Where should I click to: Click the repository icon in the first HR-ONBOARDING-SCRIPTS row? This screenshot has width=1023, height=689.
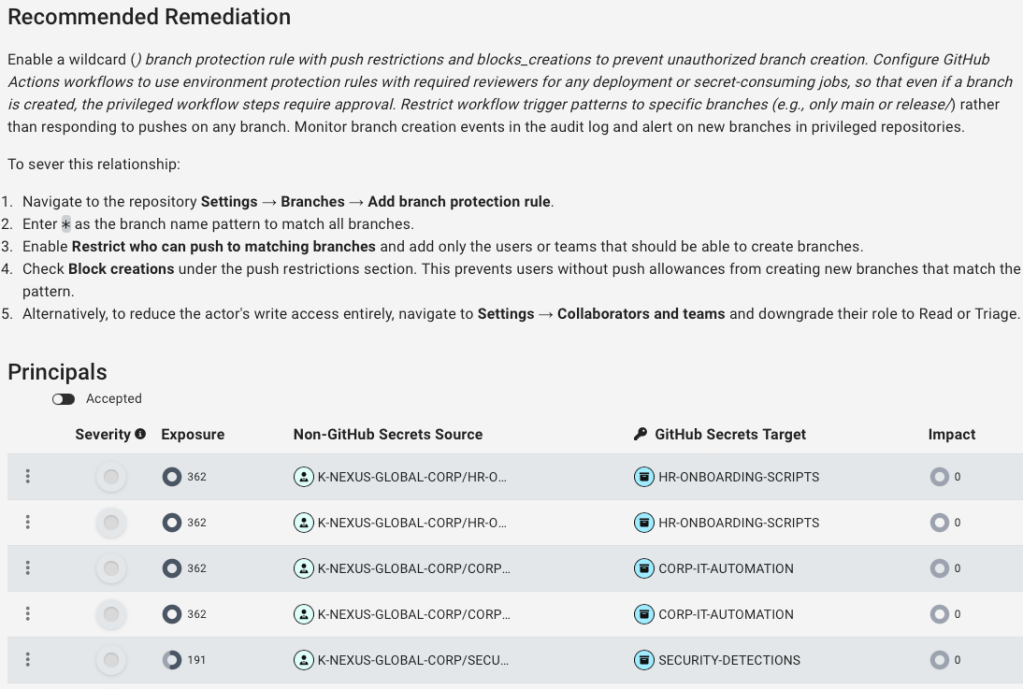point(644,477)
